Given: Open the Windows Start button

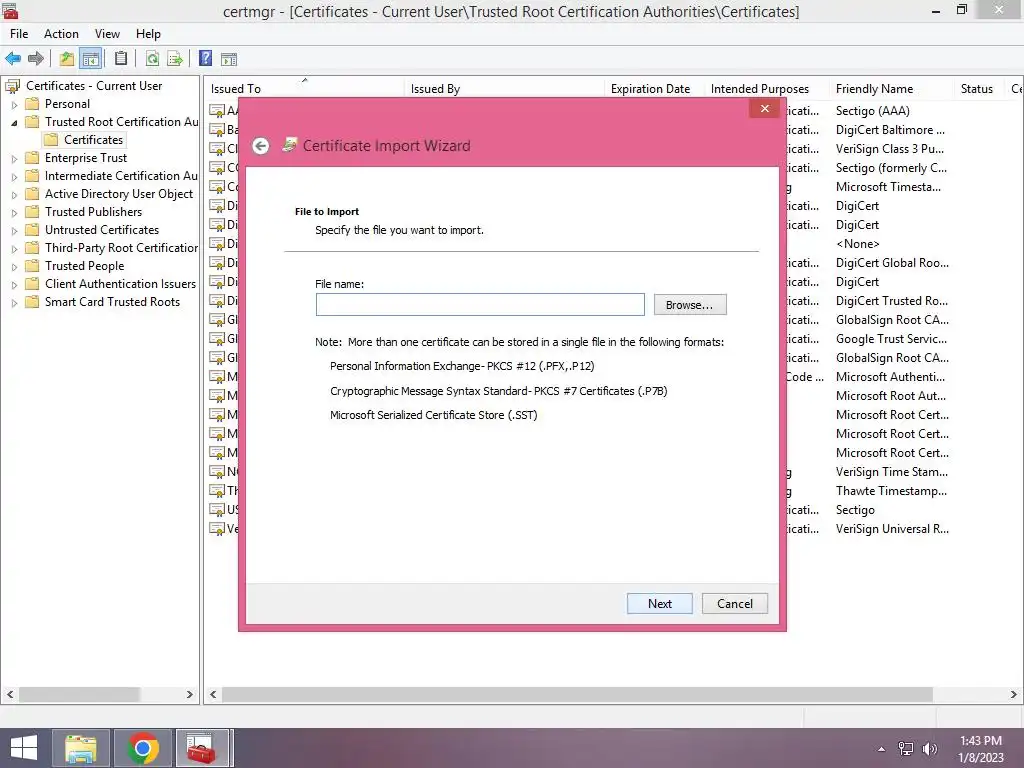Looking at the screenshot, I should 24,748.
